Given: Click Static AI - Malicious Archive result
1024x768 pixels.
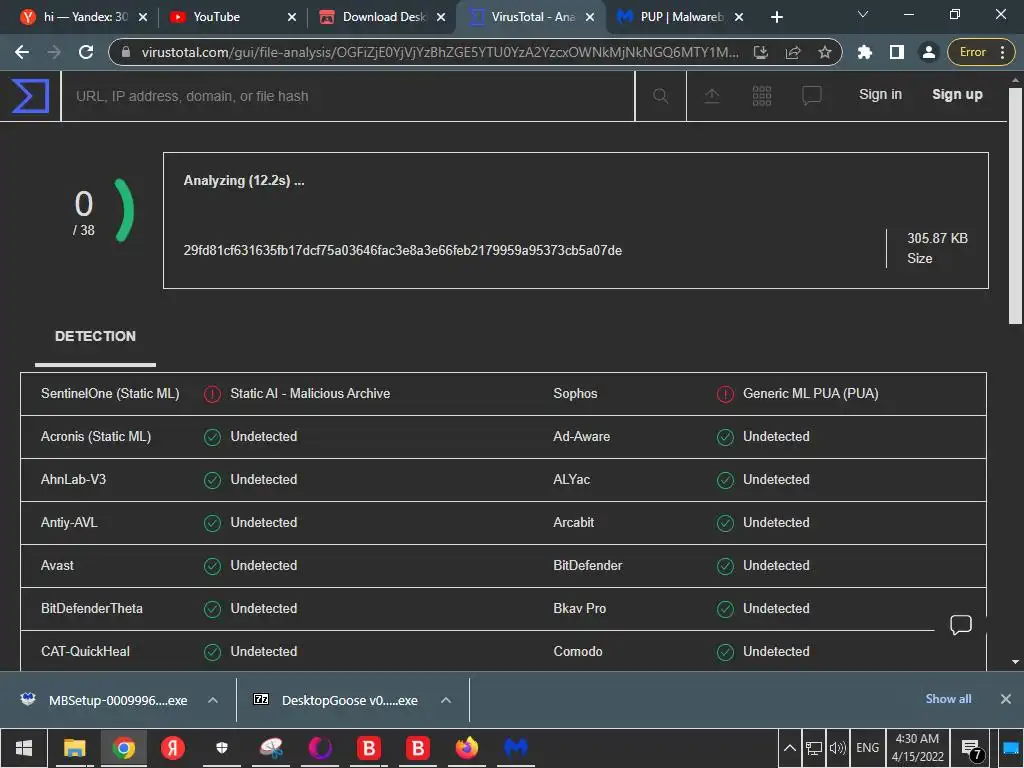Looking at the screenshot, I should tap(310, 394).
